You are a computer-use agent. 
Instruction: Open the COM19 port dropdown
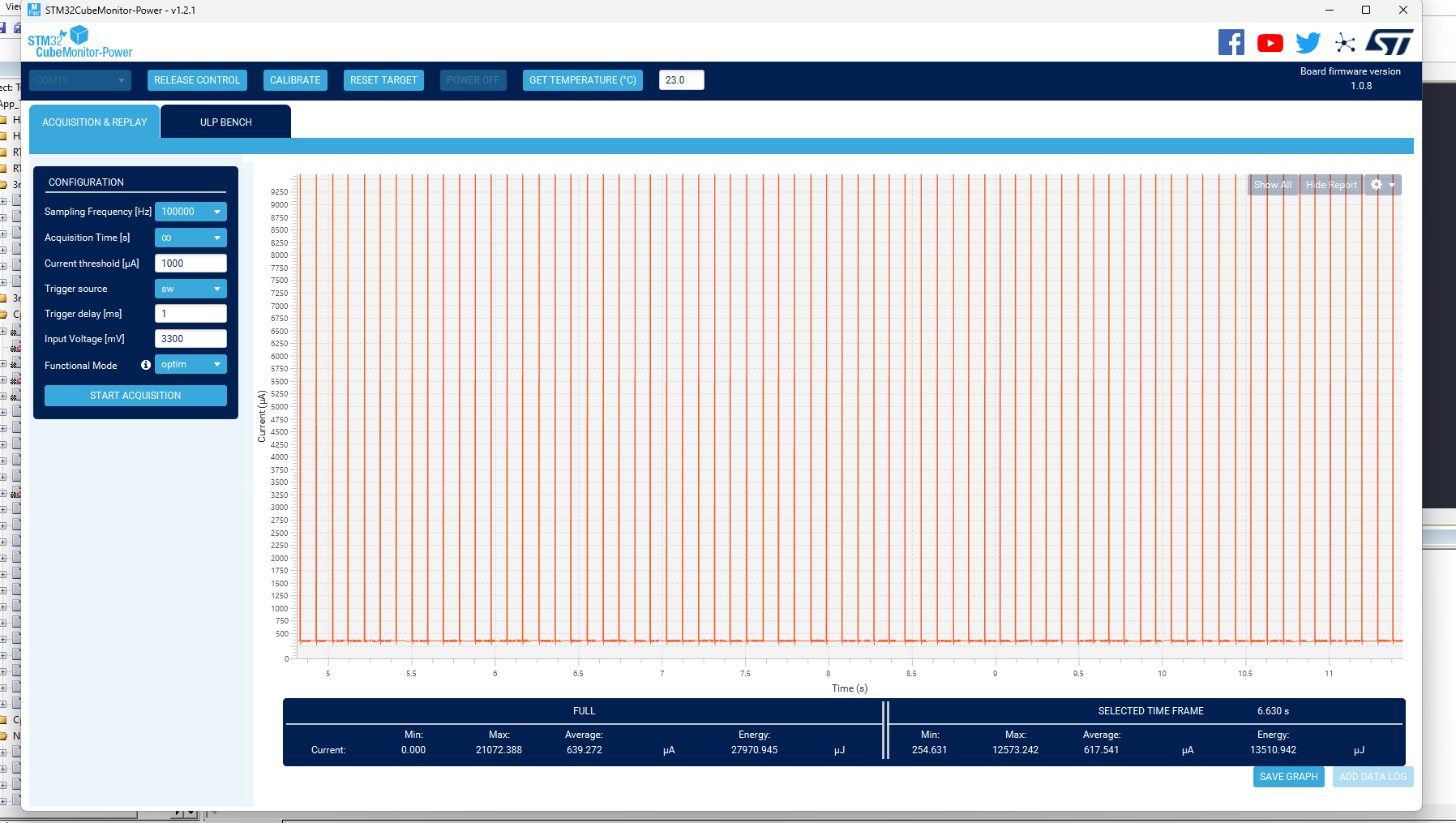[x=79, y=79]
